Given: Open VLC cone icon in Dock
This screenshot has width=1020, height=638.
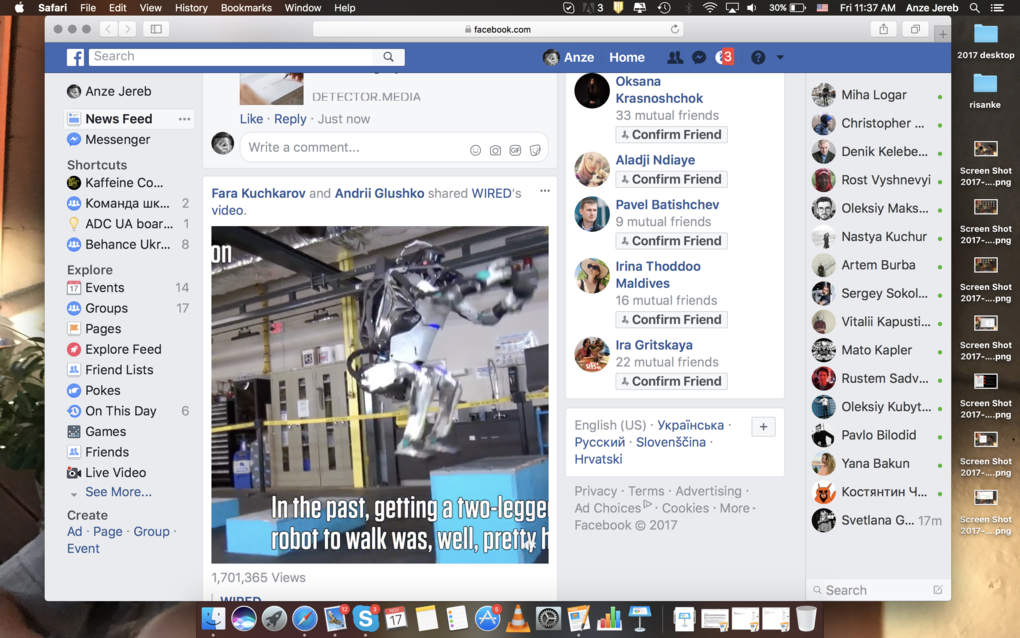Looking at the screenshot, I should (x=518, y=618).
